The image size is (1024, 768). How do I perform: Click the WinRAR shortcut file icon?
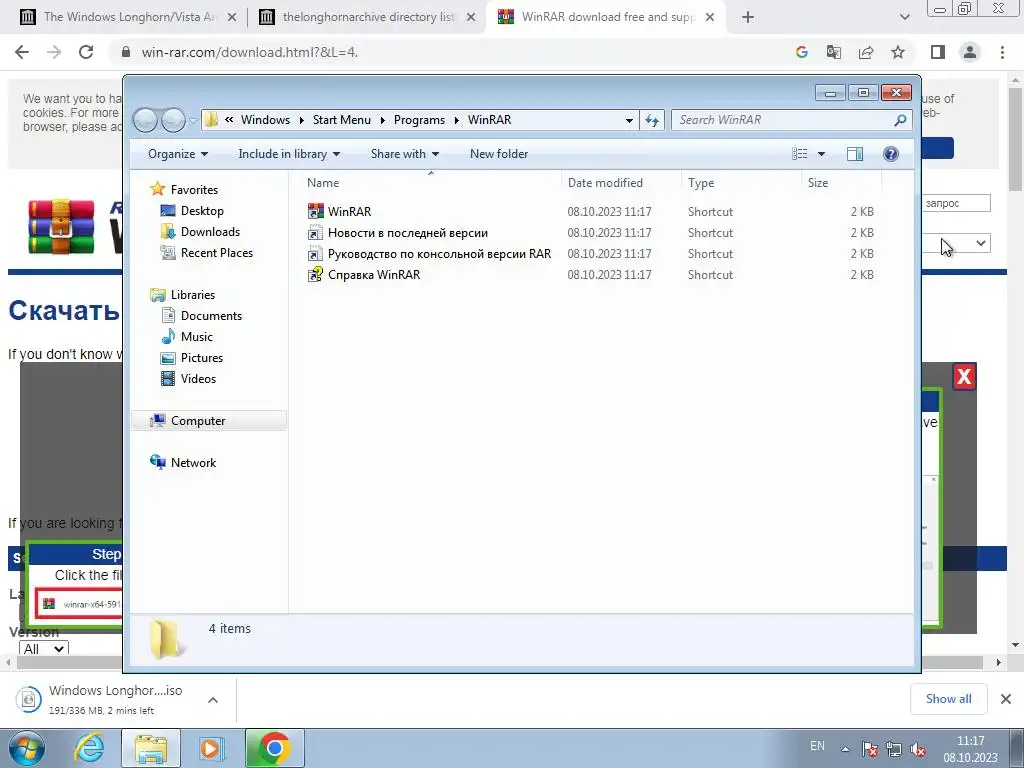coord(315,211)
